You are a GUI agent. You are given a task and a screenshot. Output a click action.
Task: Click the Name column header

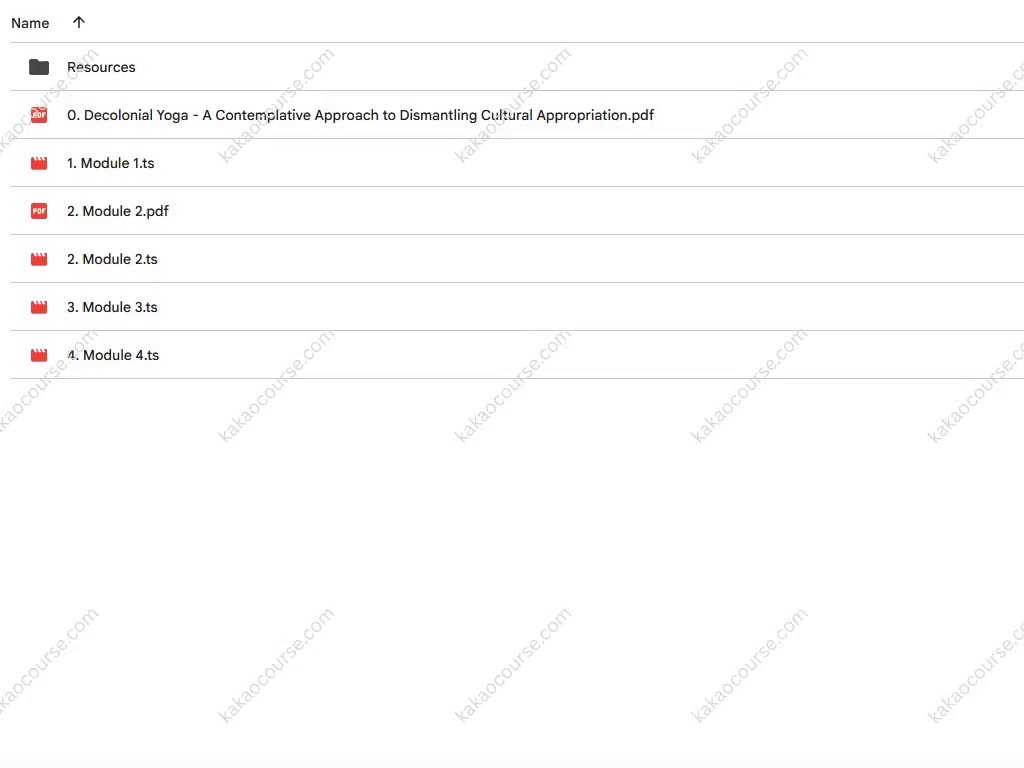[x=30, y=23]
